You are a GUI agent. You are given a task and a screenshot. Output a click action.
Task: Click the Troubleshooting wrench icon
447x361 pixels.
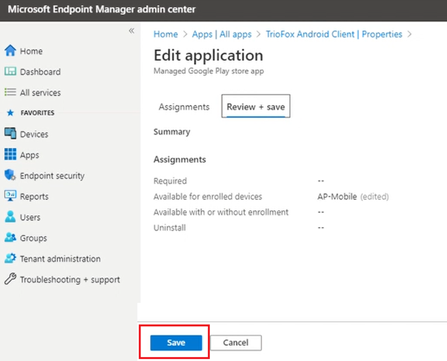(x=10, y=279)
